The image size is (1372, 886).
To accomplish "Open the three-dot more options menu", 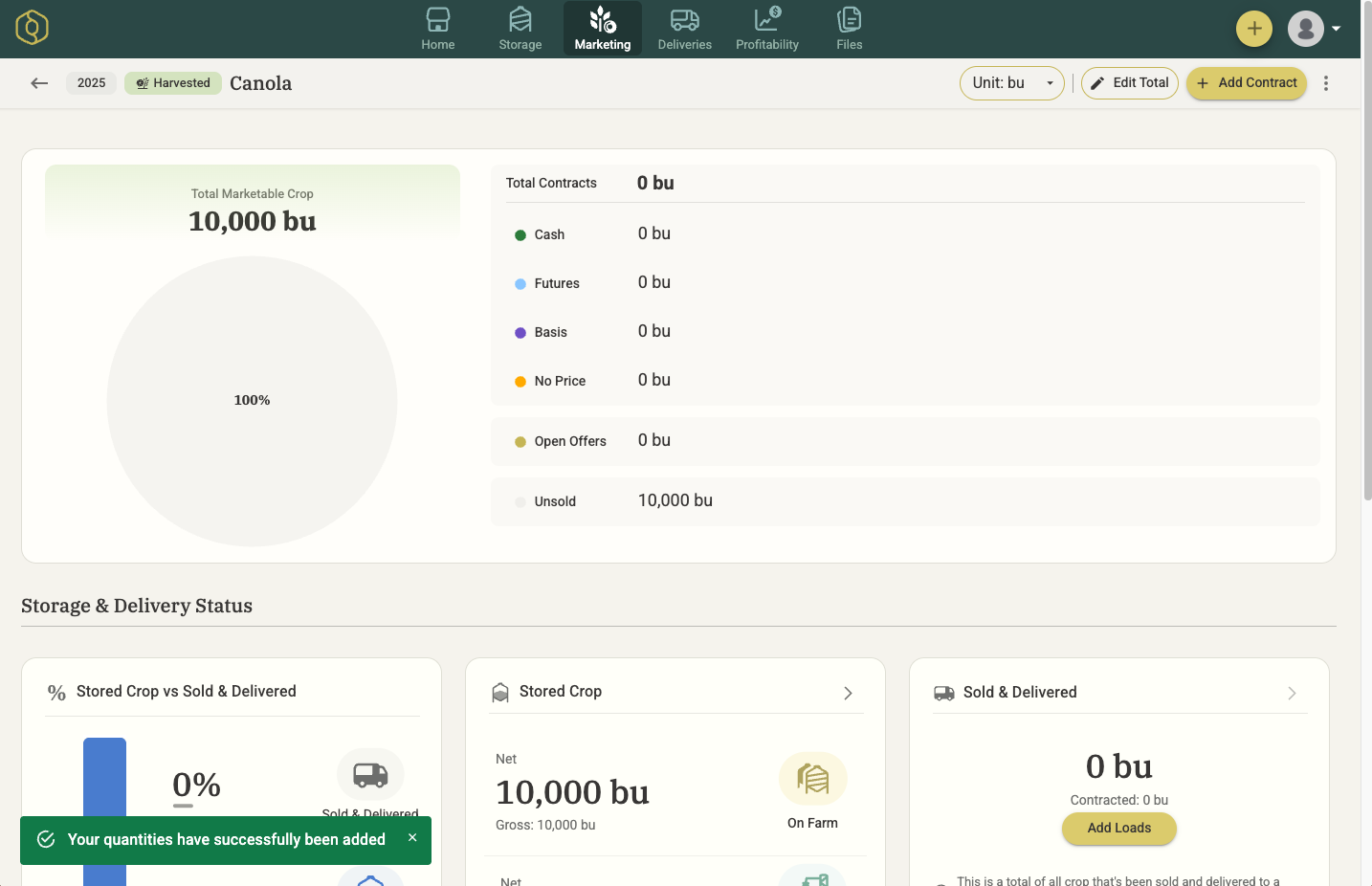I will click(x=1326, y=83).
